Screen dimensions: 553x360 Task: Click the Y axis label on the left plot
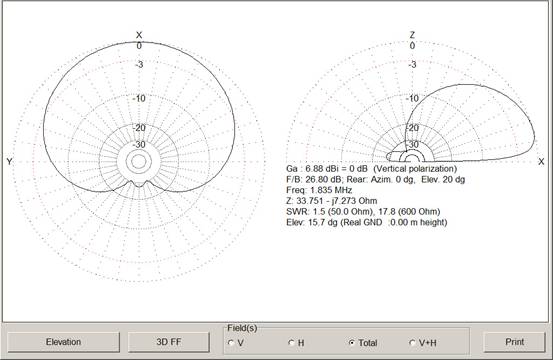tap(10, 161)
